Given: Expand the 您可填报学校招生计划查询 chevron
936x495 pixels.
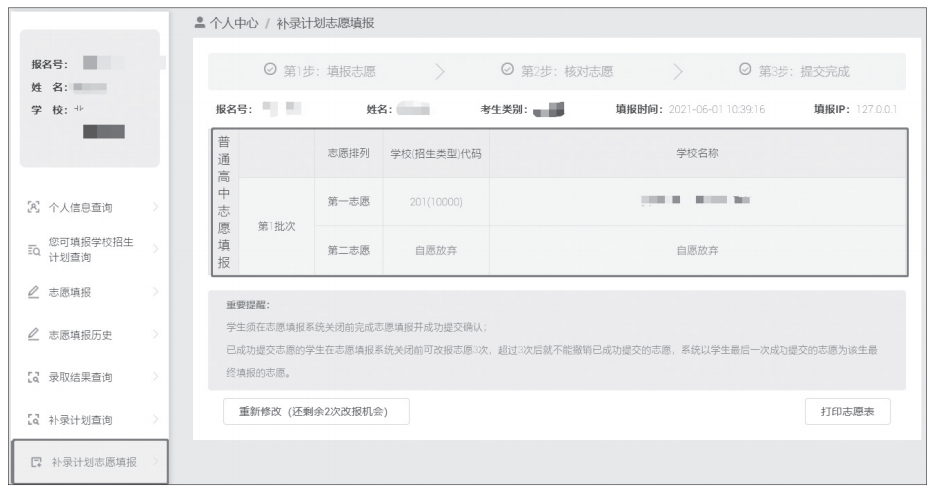Looking at the screenshot, I should pyautogui.click(x=156, y=249).
